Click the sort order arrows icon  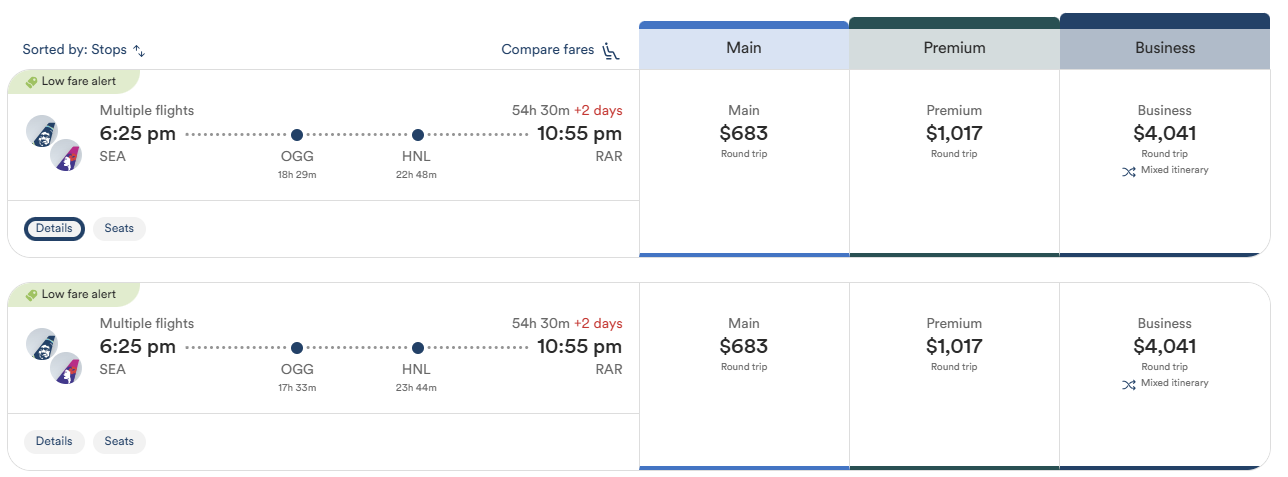pyautogui.click(x=139, y=50)
